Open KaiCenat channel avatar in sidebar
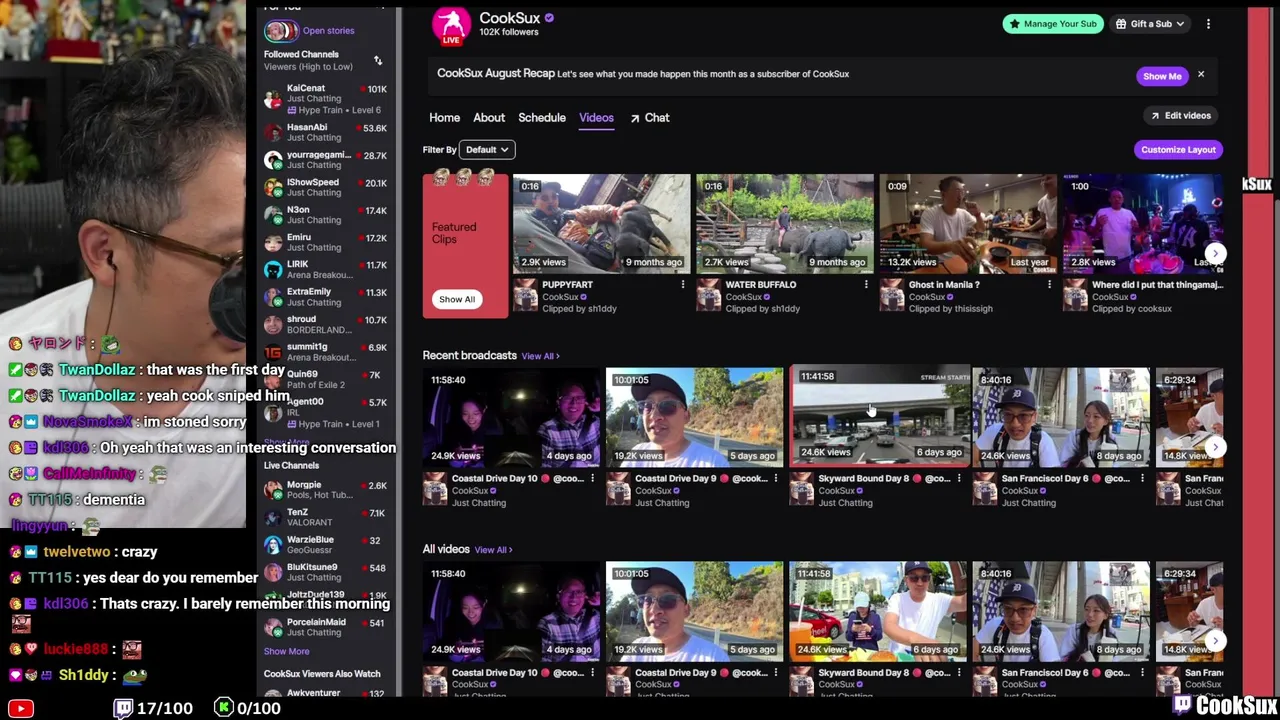 point(273,98)
